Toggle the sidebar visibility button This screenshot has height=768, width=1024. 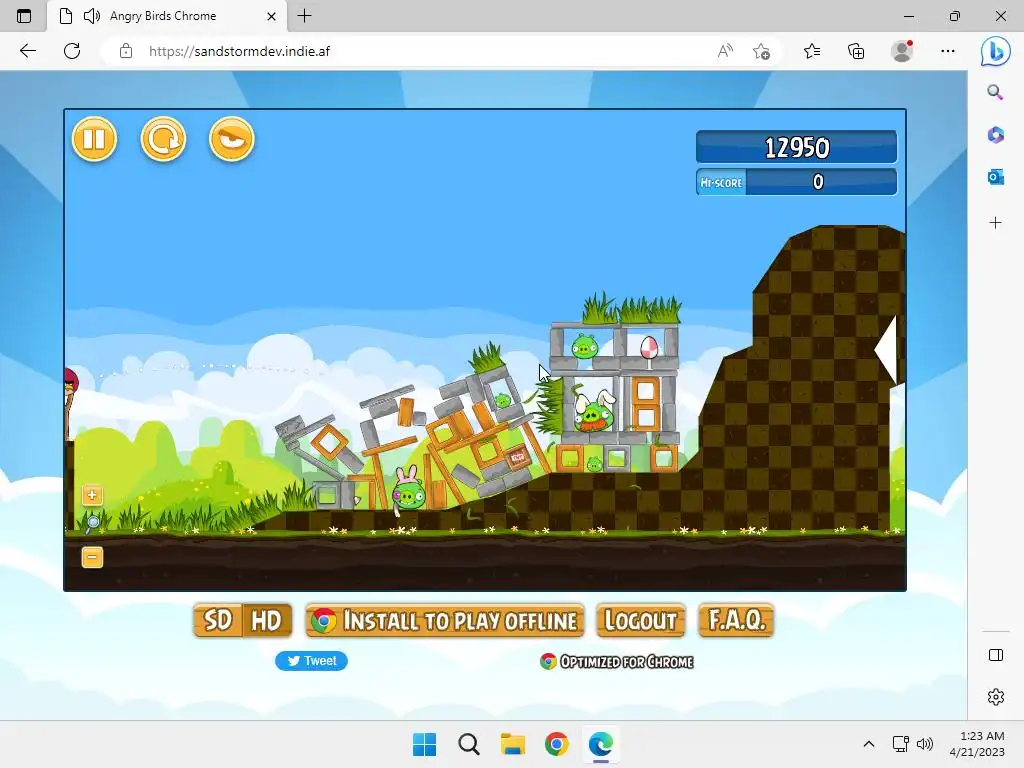(x=996, y=655)
